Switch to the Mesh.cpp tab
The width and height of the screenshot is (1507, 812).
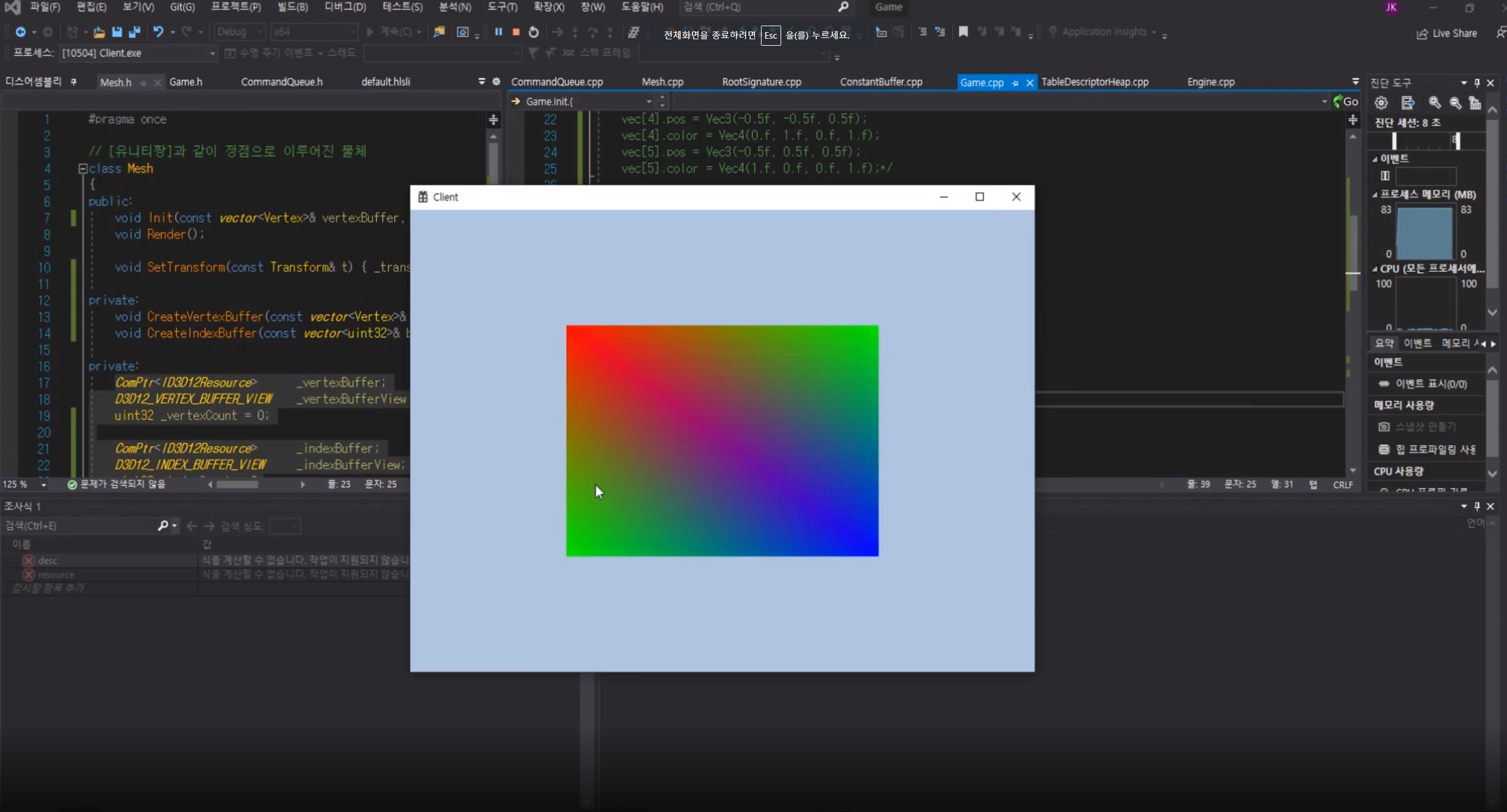pos(662,83)
